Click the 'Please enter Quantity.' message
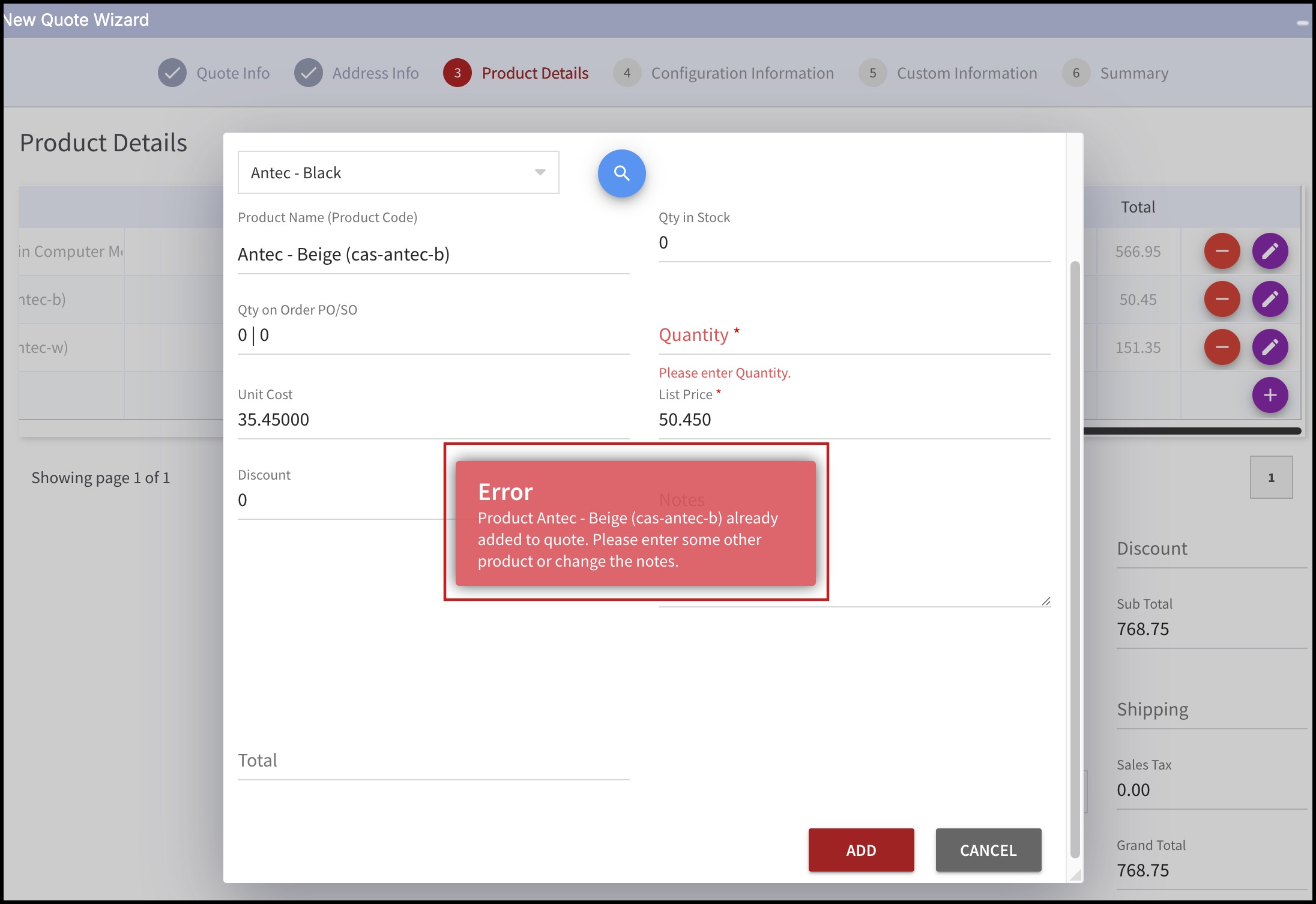This screenshot has width=1316, height=904. (725, 373)
